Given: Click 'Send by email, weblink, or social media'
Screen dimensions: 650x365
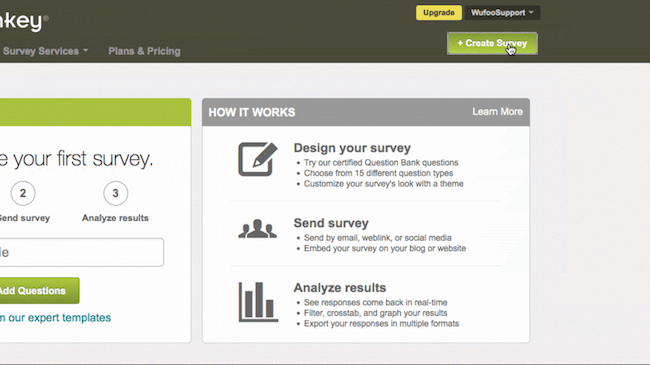Looking at the screenshot, I should tap(378, 238).
